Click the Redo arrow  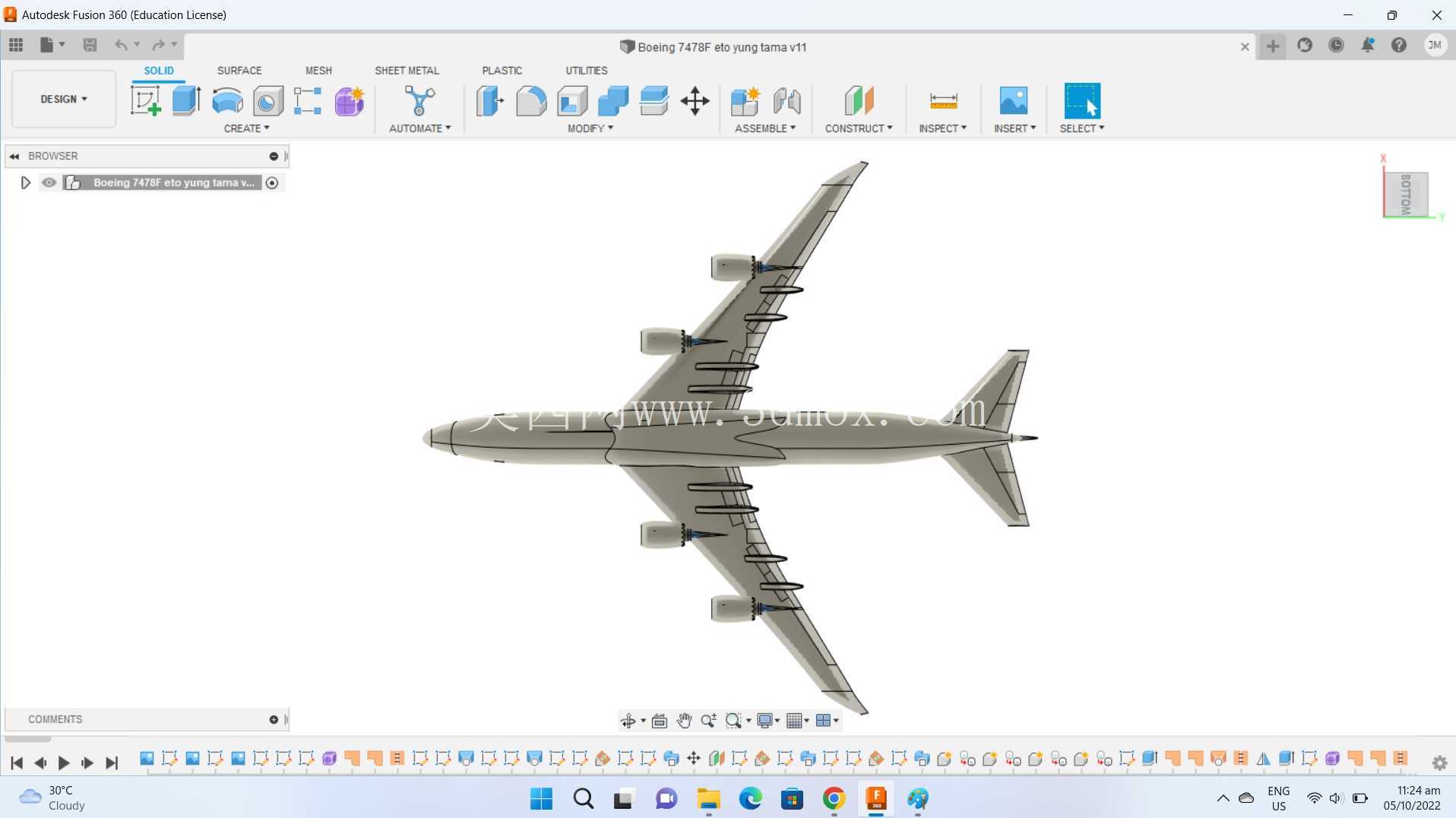158,45
